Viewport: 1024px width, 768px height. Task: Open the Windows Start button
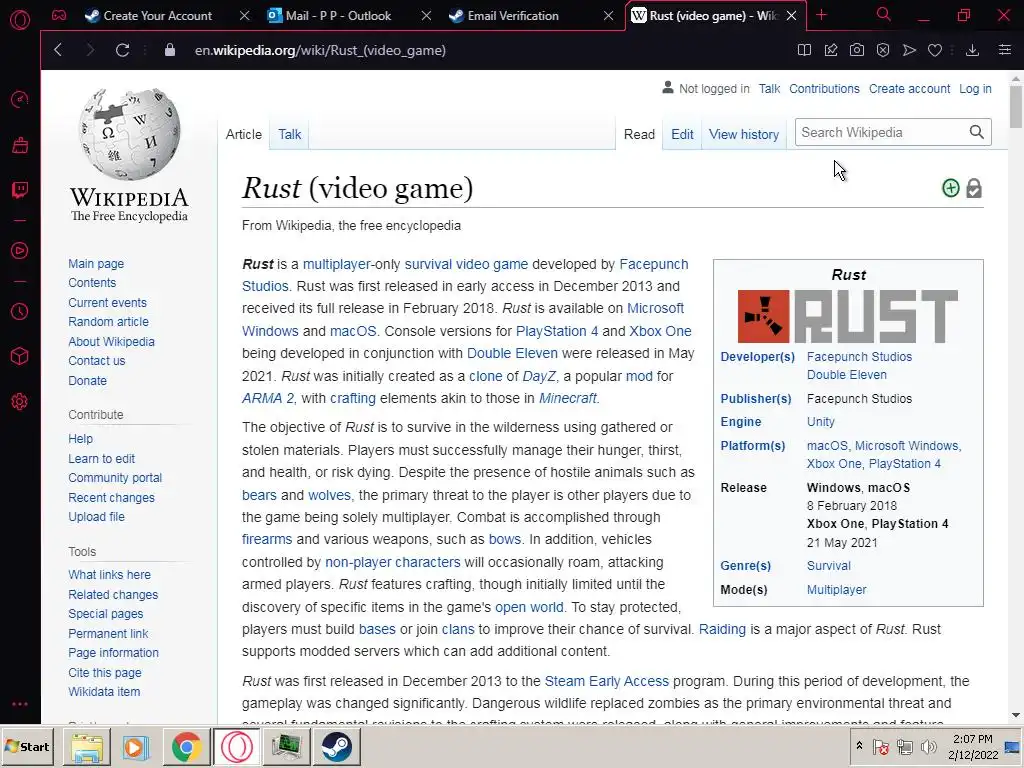[x=28, y=746]
